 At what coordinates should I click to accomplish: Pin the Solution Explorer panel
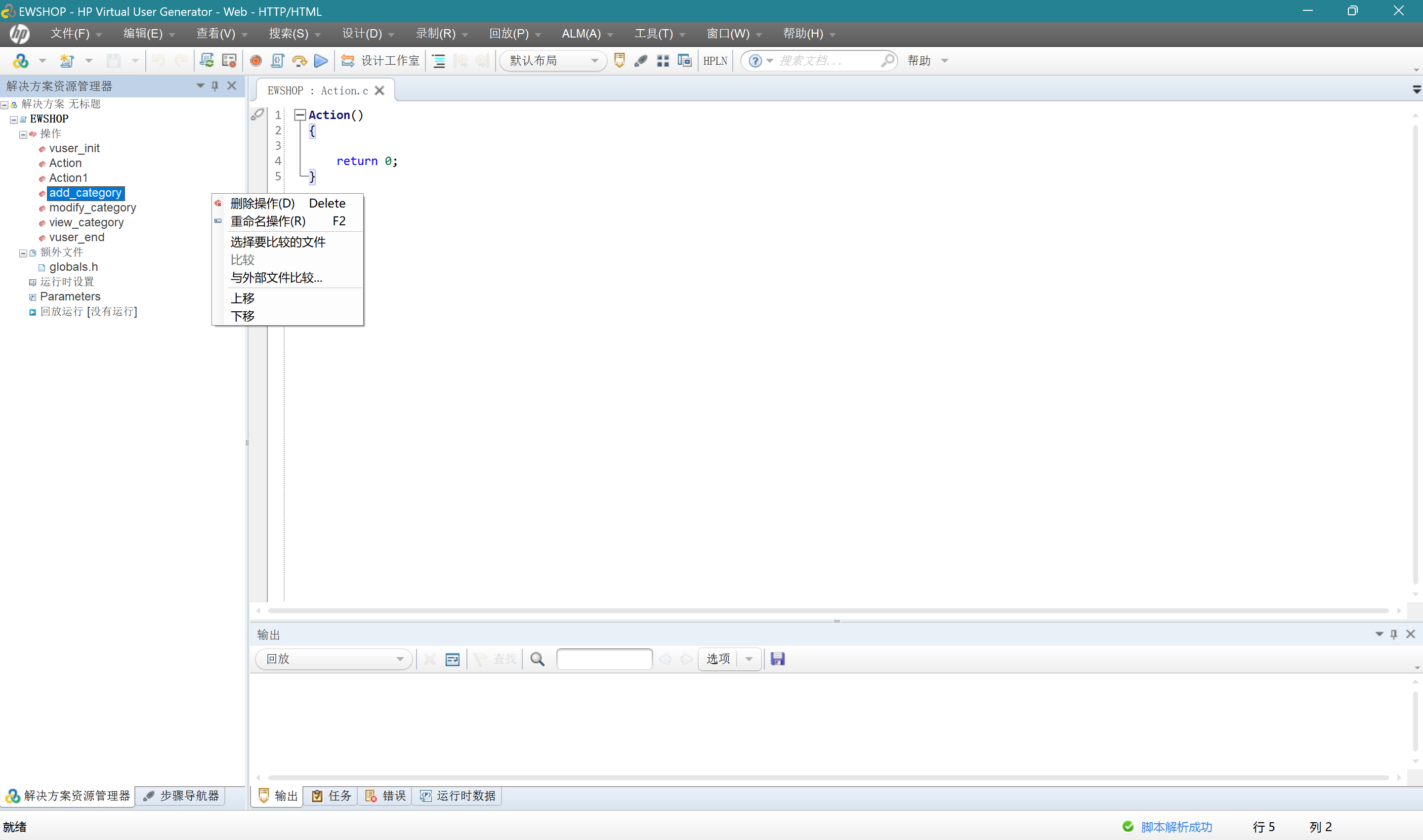click(x=215, y=85)
